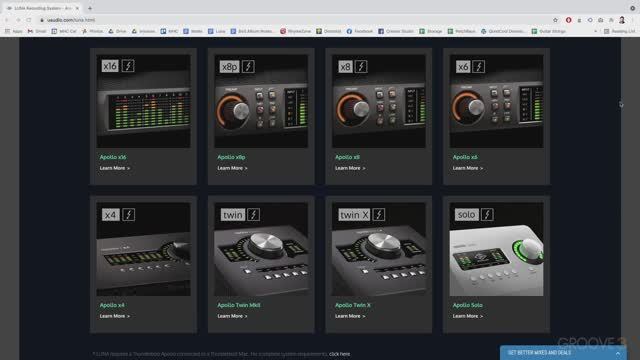Click the x16 badge label
This screenshot has height=360, width=640.
click(x=110, y=66)
